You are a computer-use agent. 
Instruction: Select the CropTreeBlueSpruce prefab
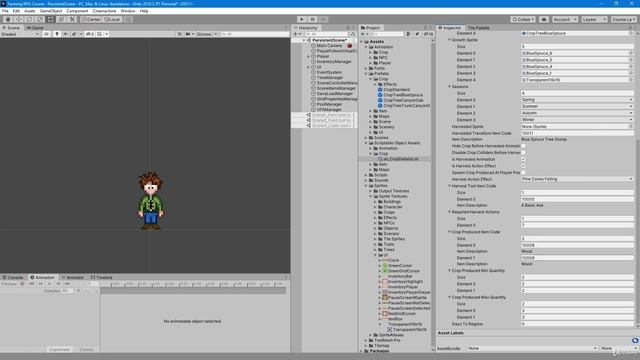(x=403, y=95)
